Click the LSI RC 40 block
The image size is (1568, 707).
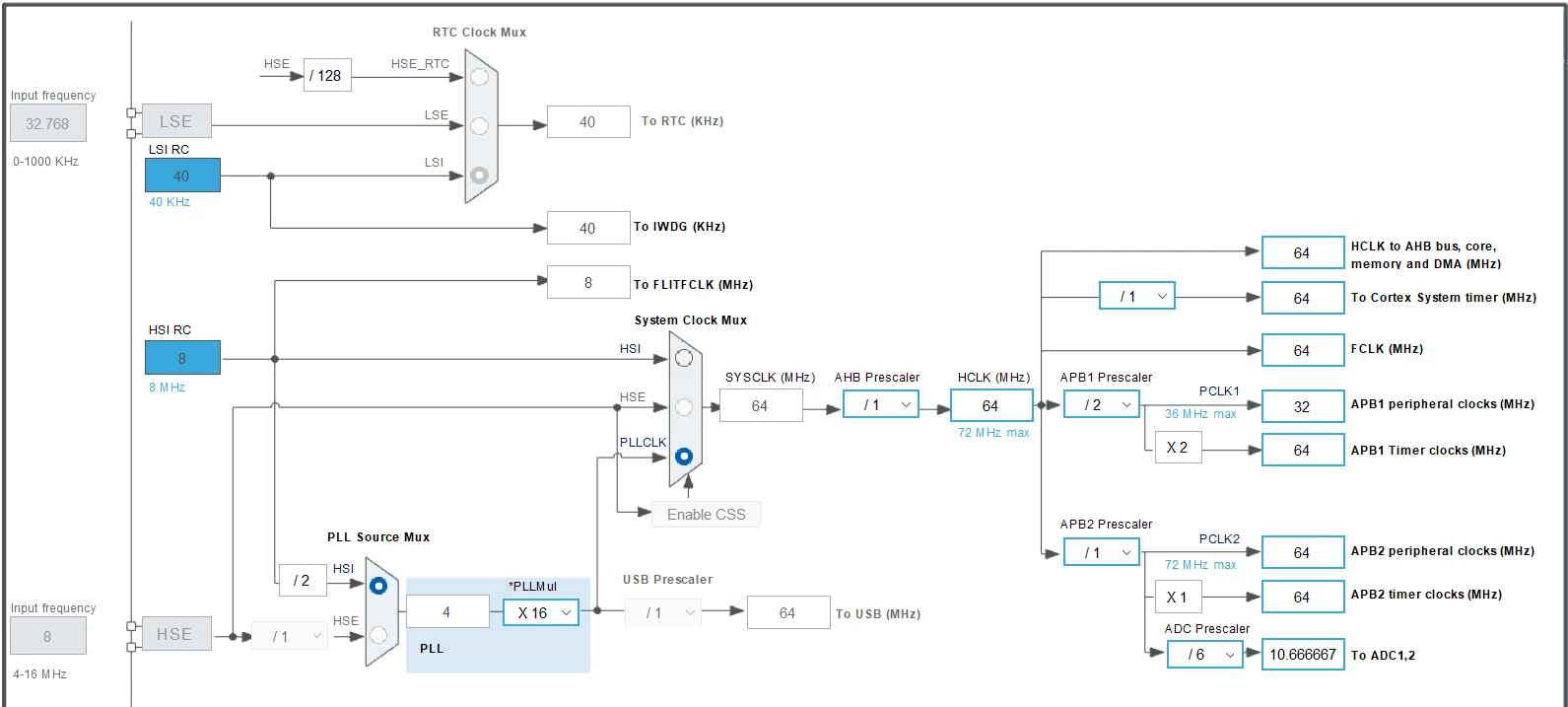182,176
